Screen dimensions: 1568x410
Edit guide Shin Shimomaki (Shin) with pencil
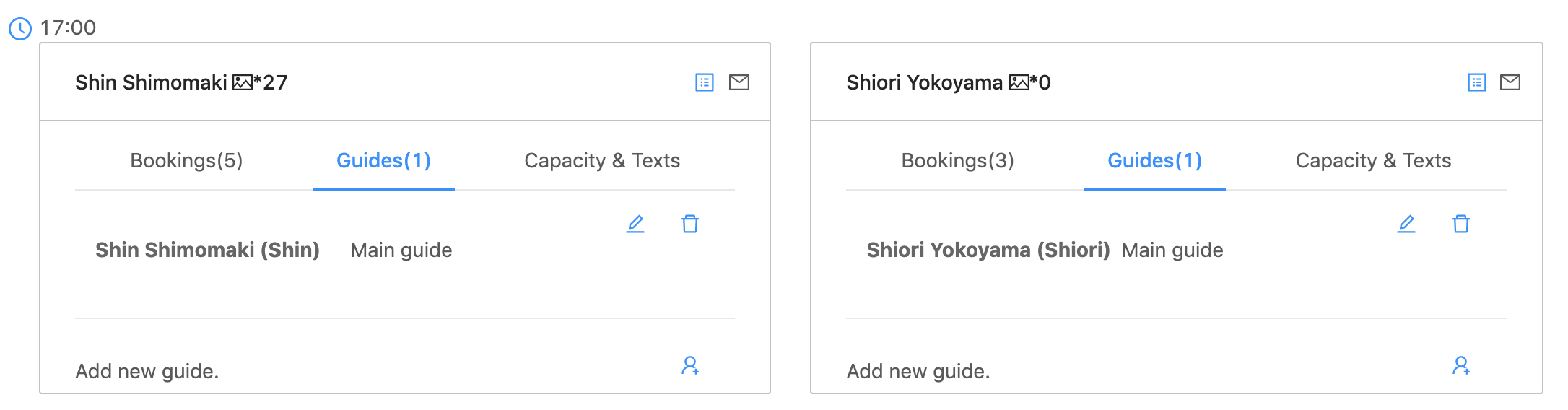[x=635, y=224]
